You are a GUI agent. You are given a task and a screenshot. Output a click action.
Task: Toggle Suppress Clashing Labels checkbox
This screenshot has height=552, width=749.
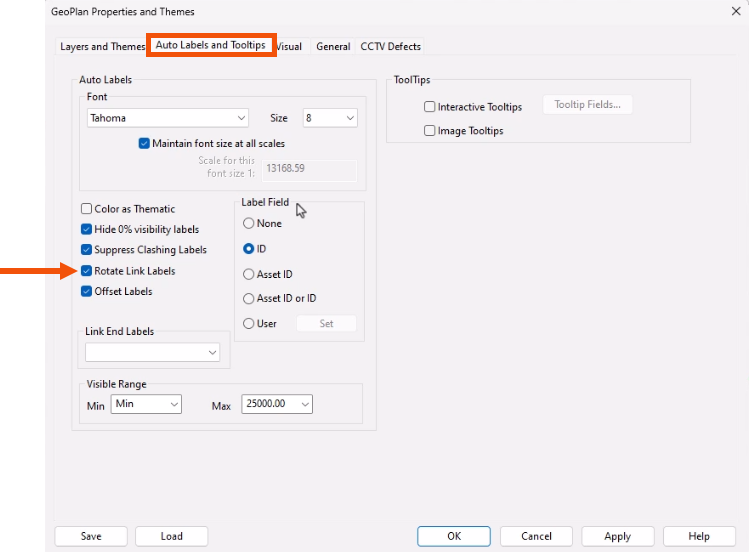point(86,250)
